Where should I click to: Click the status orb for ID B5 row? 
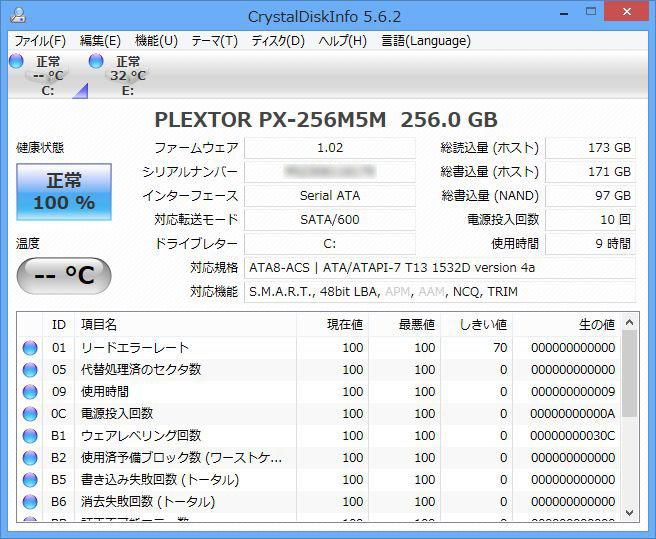tap(30, 480)
